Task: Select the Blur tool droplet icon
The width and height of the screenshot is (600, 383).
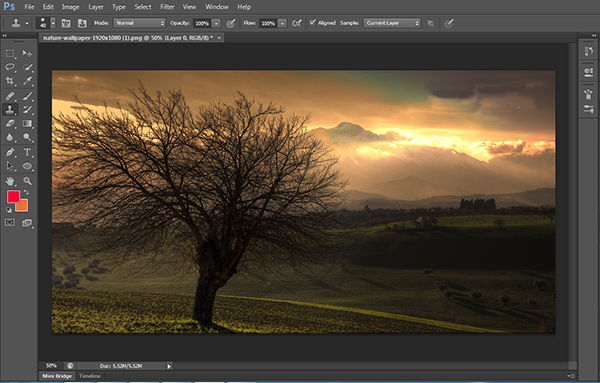Action: (10, 137)
